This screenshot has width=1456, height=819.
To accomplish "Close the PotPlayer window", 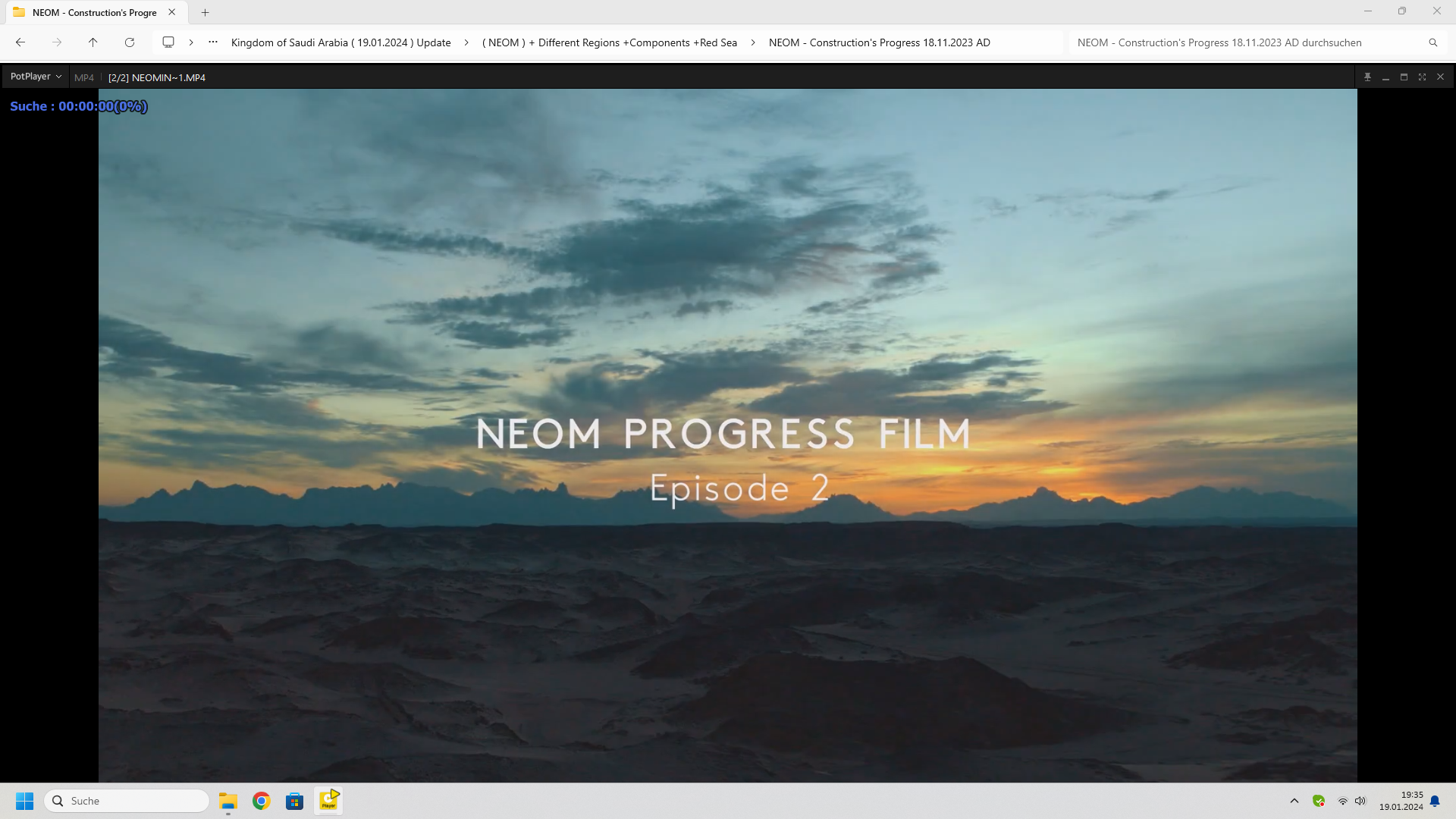I will click(x=1440, y=77).
